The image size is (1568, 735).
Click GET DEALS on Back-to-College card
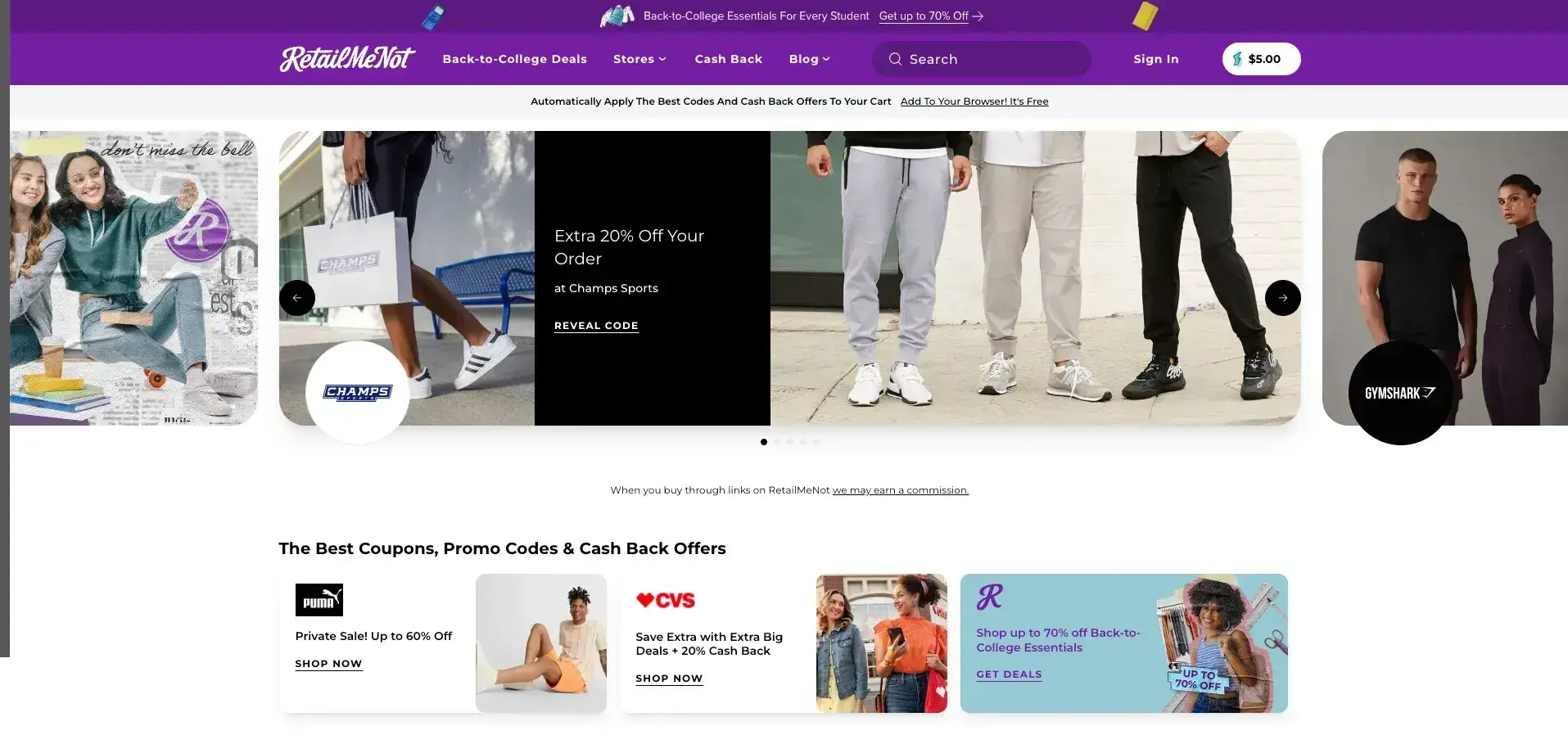tap(1009, 674)
